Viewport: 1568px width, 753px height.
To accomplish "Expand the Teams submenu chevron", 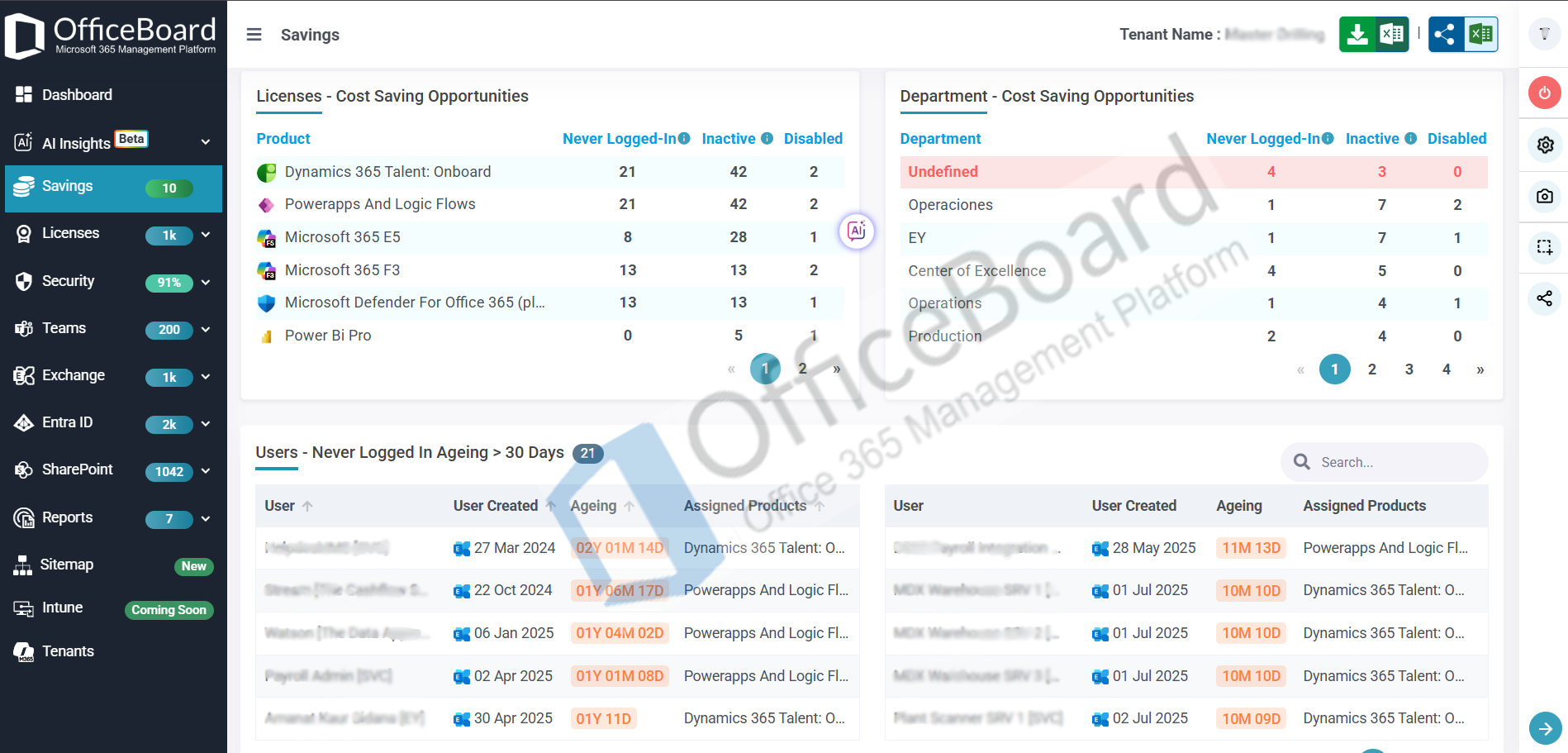I will tap(206, 329).
